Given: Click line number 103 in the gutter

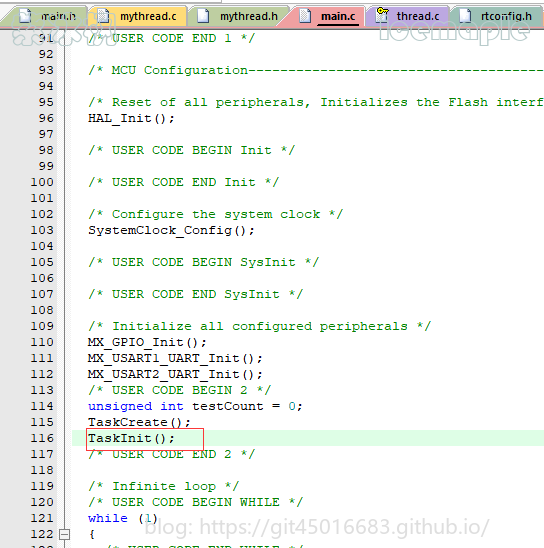Looking at the screenshot, I should pos(42,230).
